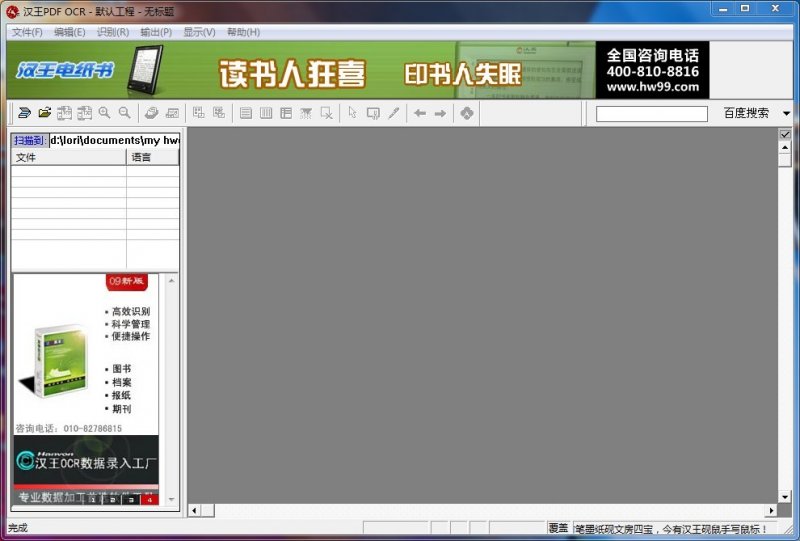Select the horizontal text region icon

tap(246, 113)
